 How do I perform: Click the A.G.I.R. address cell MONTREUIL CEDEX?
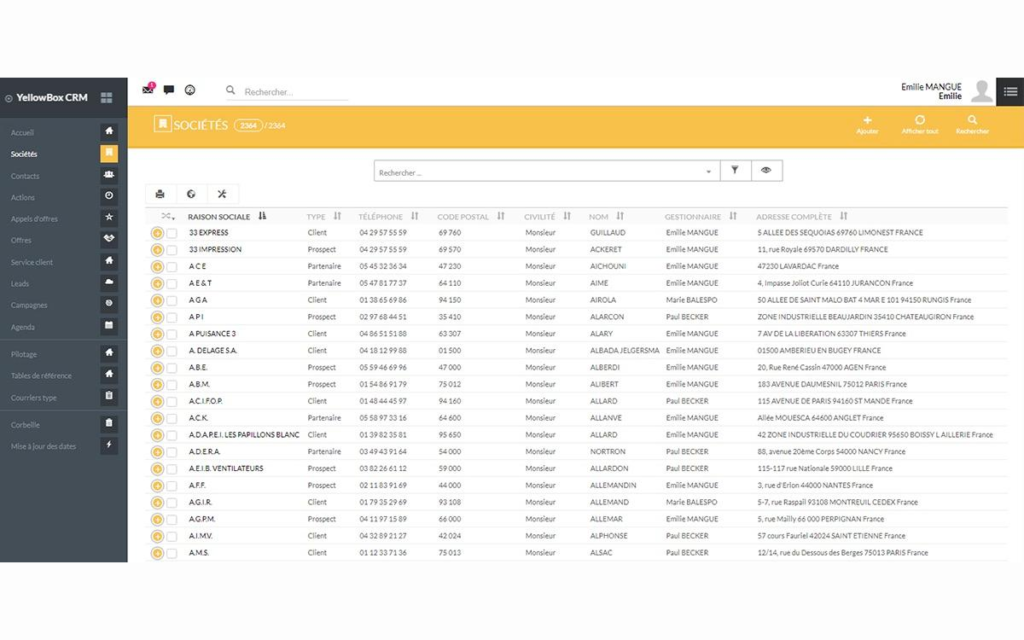[837, 503]
